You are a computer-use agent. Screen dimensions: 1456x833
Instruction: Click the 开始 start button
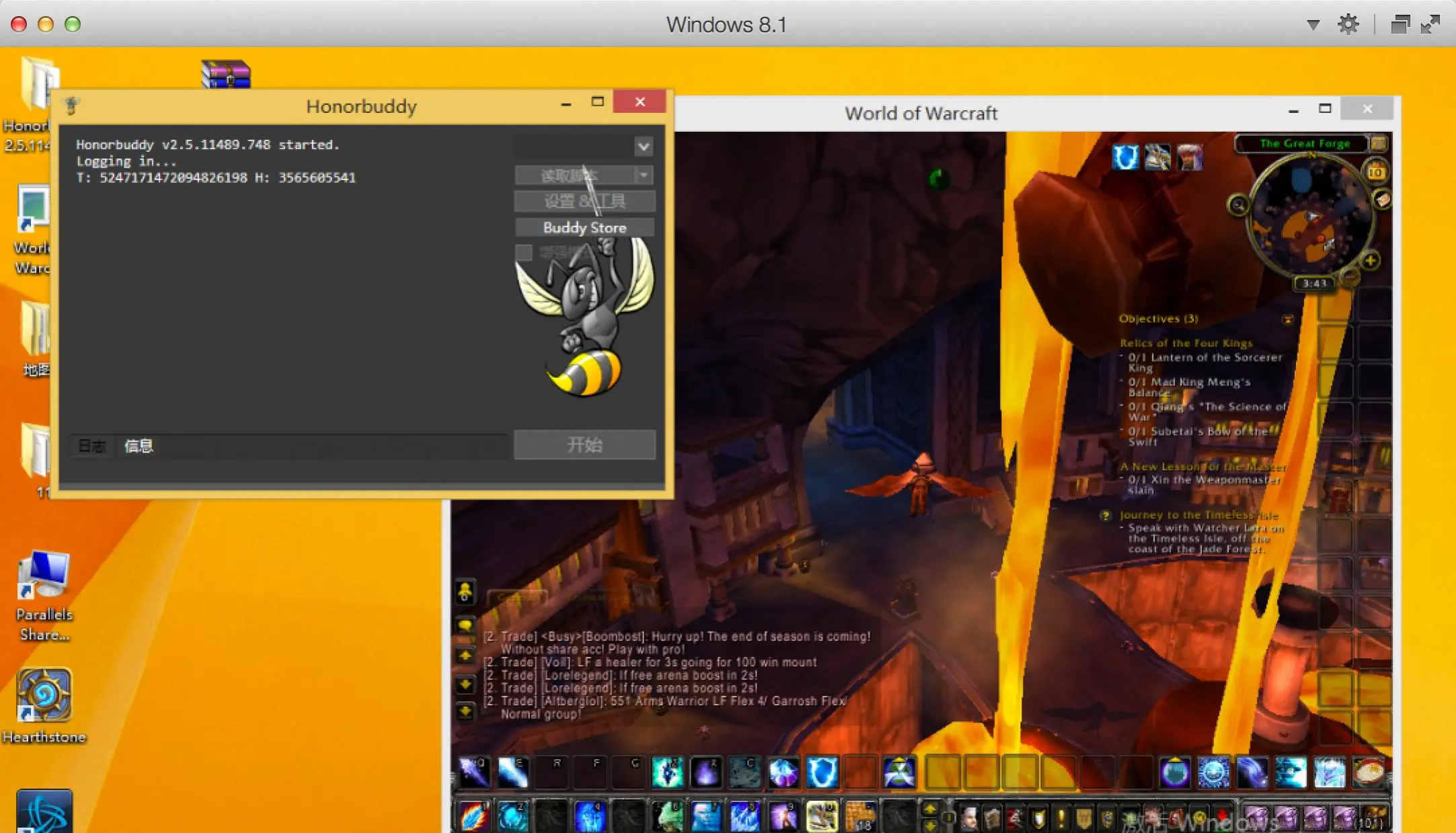point(584,444)
